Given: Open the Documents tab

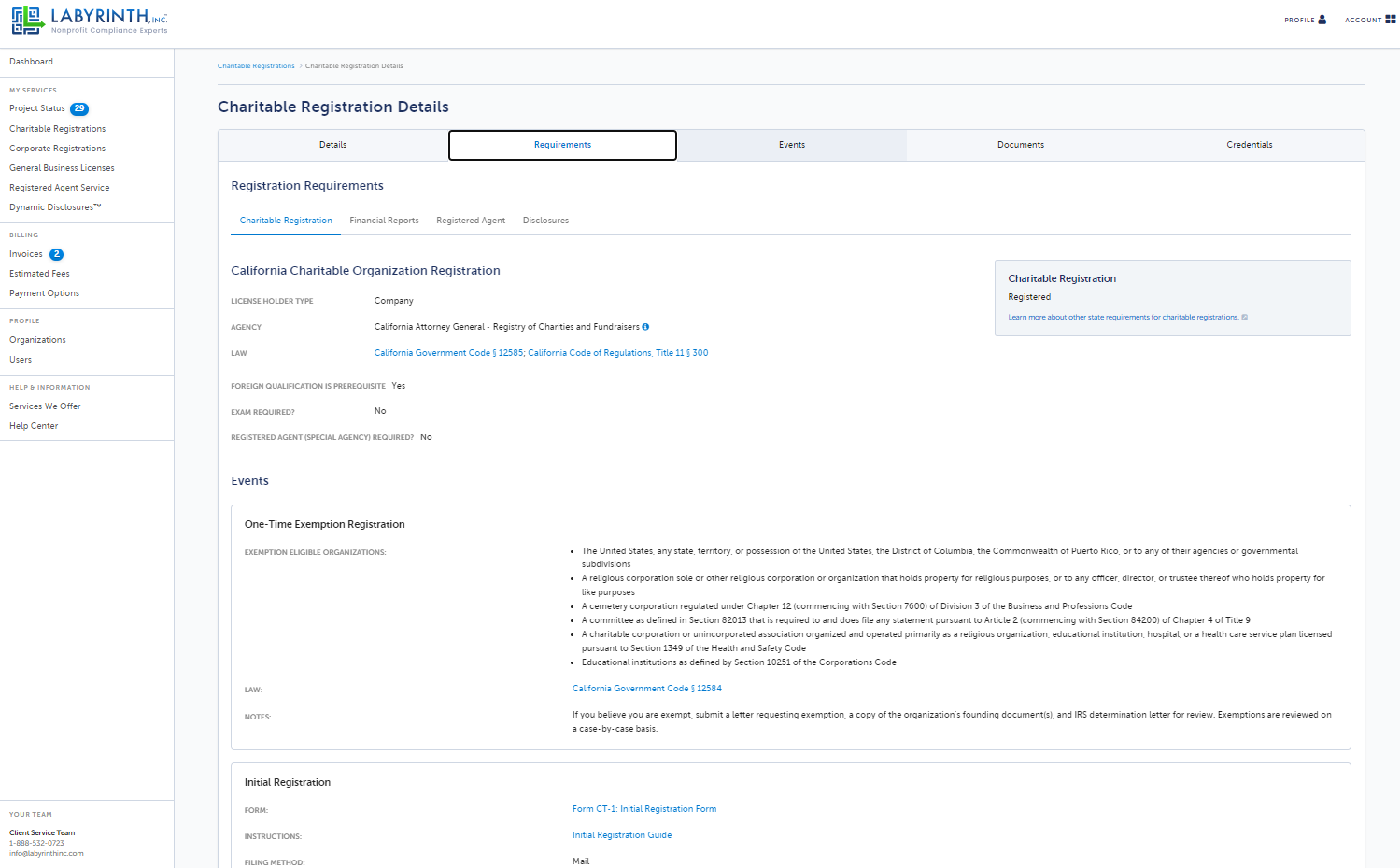Looking at the screenshot, I should [x=1021, y=145].
